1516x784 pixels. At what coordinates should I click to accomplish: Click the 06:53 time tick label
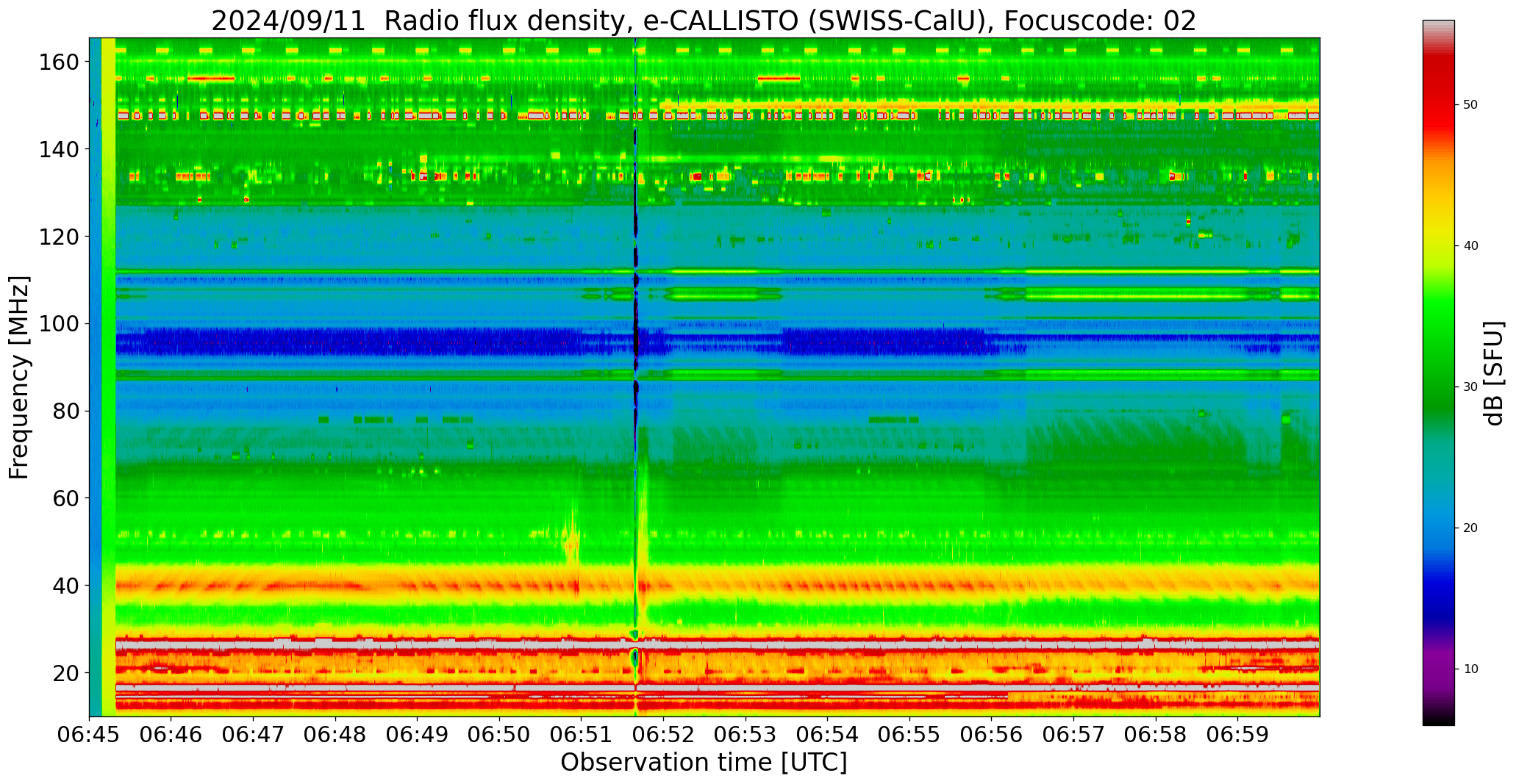click(746, 734)
